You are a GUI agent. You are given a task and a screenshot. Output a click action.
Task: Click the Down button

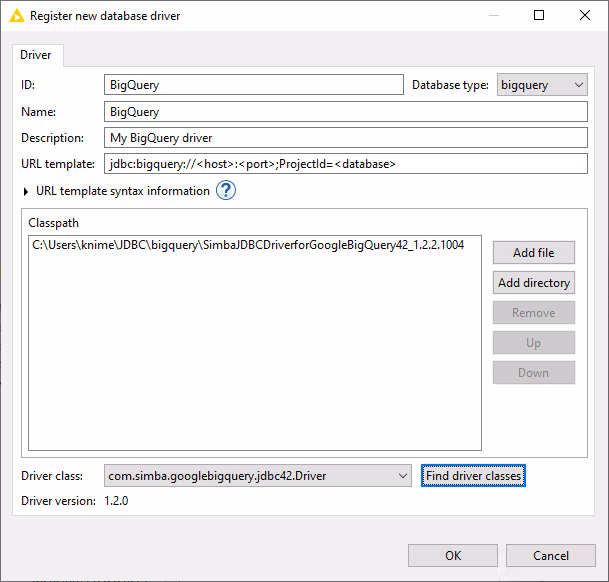(534, 373)
